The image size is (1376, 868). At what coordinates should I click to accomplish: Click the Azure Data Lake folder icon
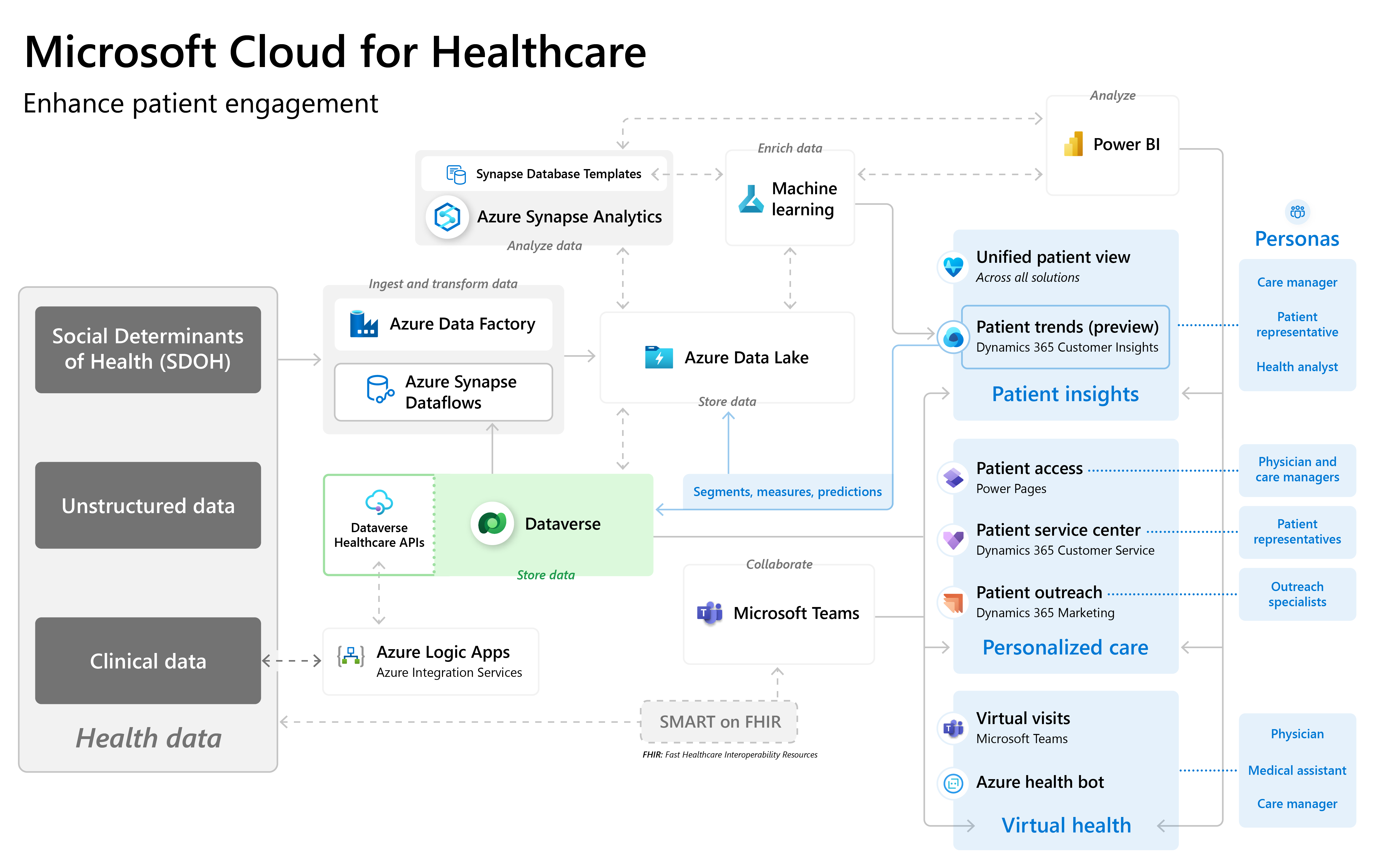[x=658, y=357]
